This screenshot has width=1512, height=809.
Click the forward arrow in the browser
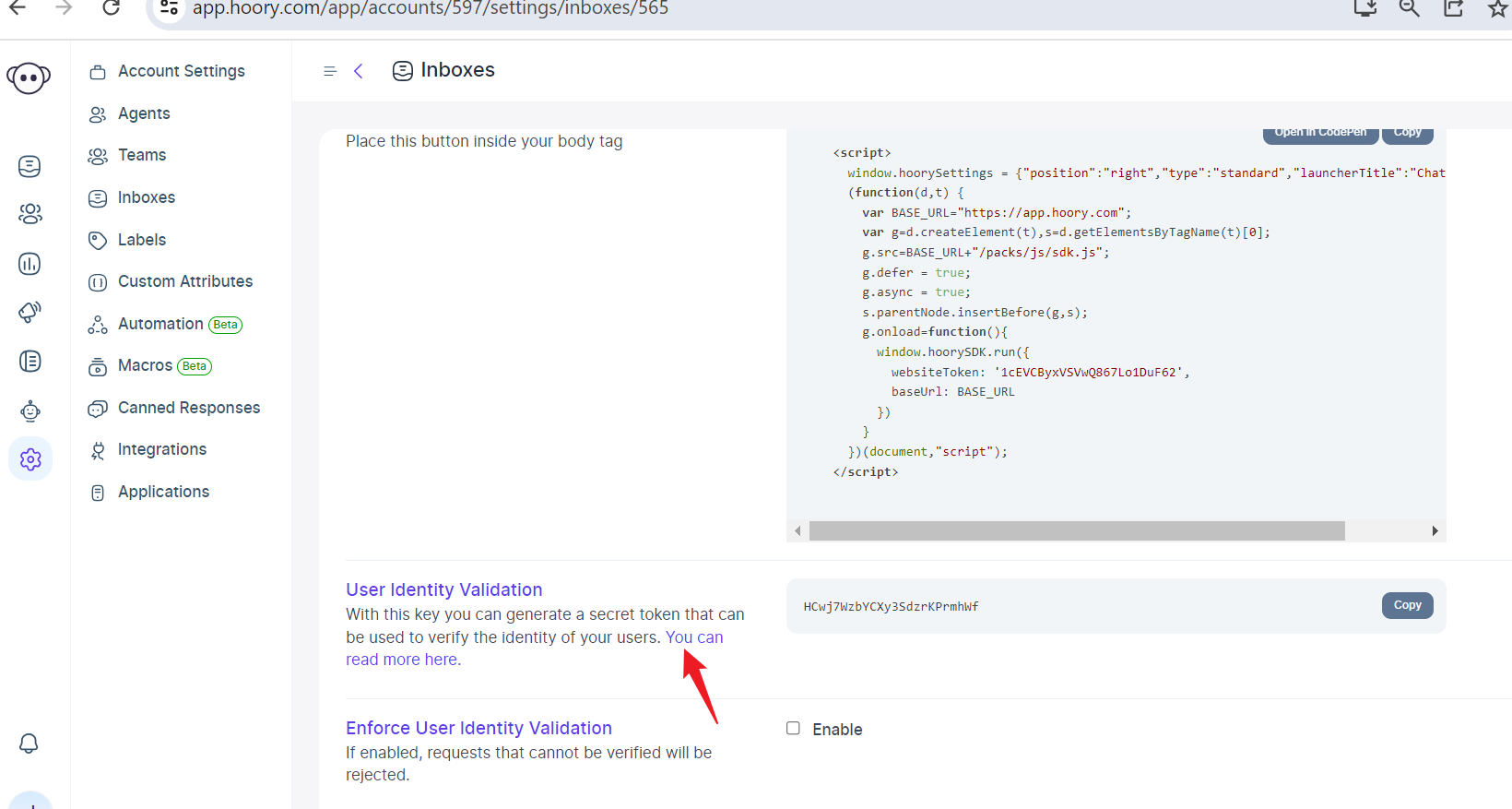(x=64, y=8)
